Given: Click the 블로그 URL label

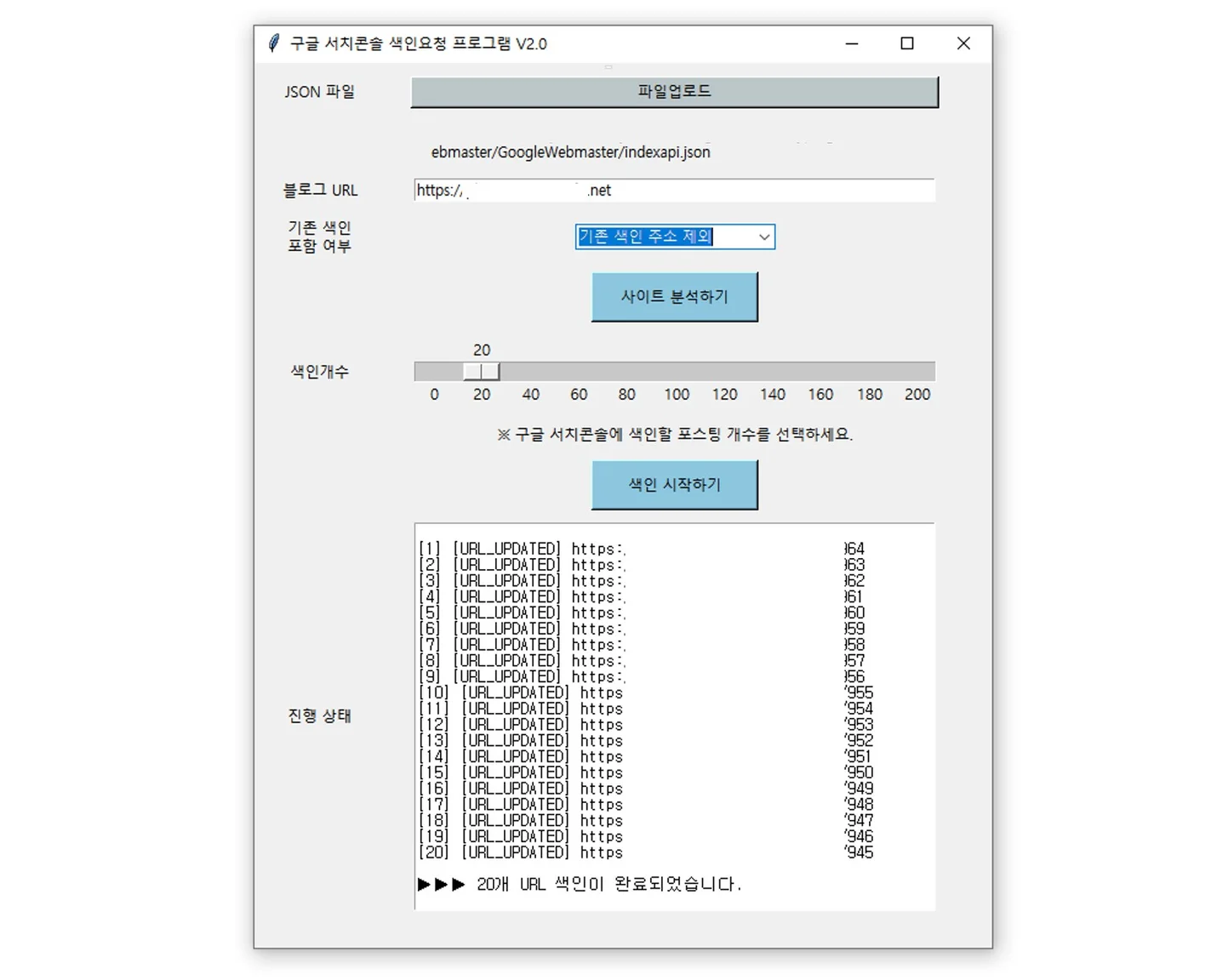Looking at the screenshot, I should [x=320, y=191].
